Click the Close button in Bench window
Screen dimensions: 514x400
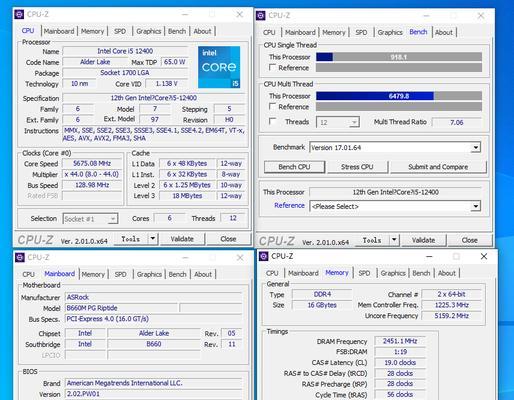pos(469,240)
